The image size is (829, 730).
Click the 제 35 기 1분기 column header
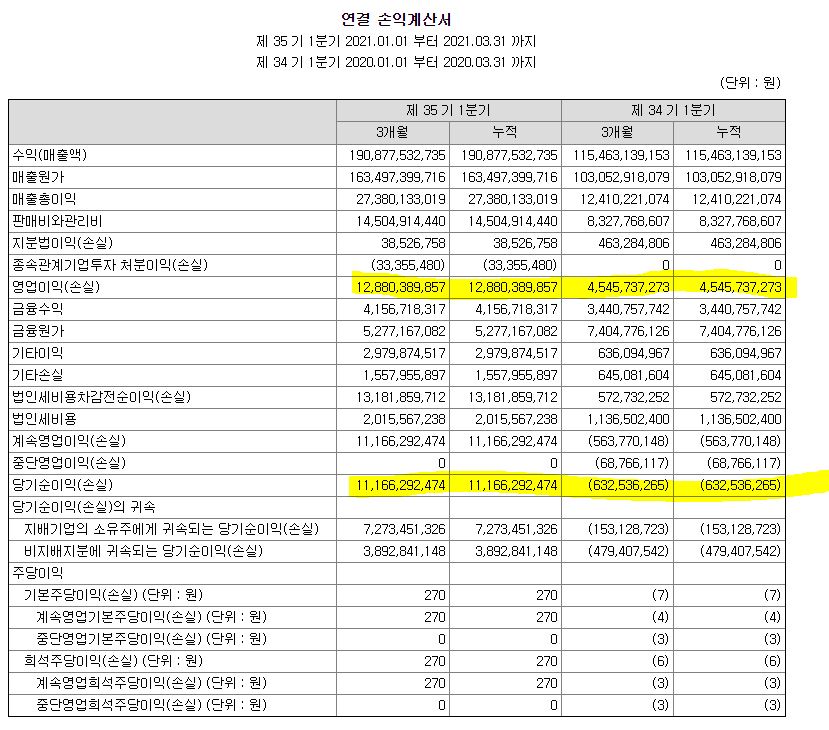[448, 110]
